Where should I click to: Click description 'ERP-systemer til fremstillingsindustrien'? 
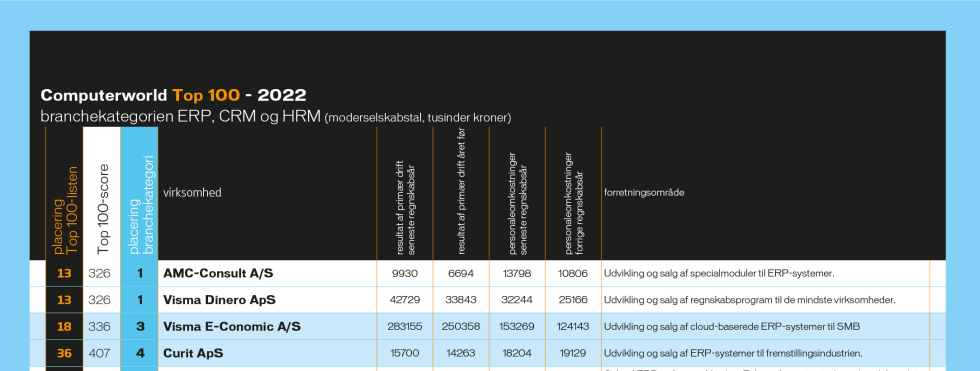coord(776,354)
